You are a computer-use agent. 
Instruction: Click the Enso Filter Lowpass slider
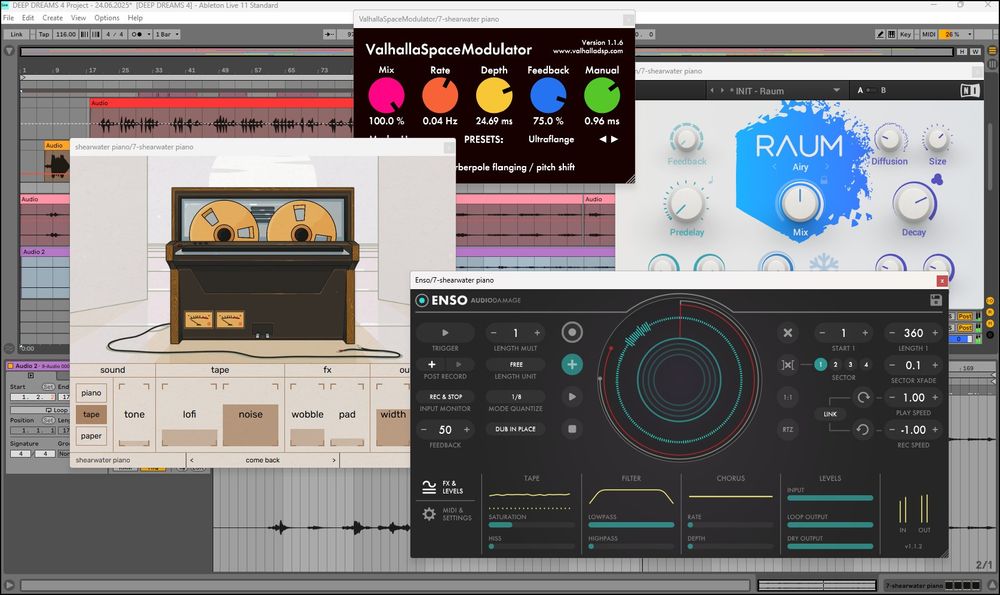[x=631, y=525]
